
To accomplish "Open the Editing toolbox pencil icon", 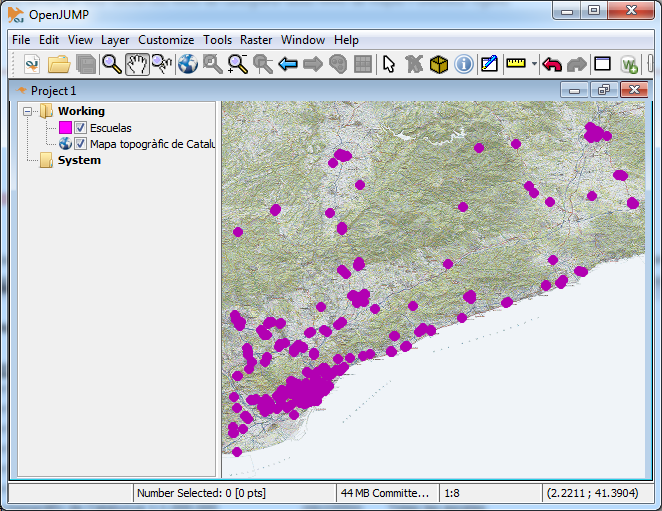I will coord(489,64).
